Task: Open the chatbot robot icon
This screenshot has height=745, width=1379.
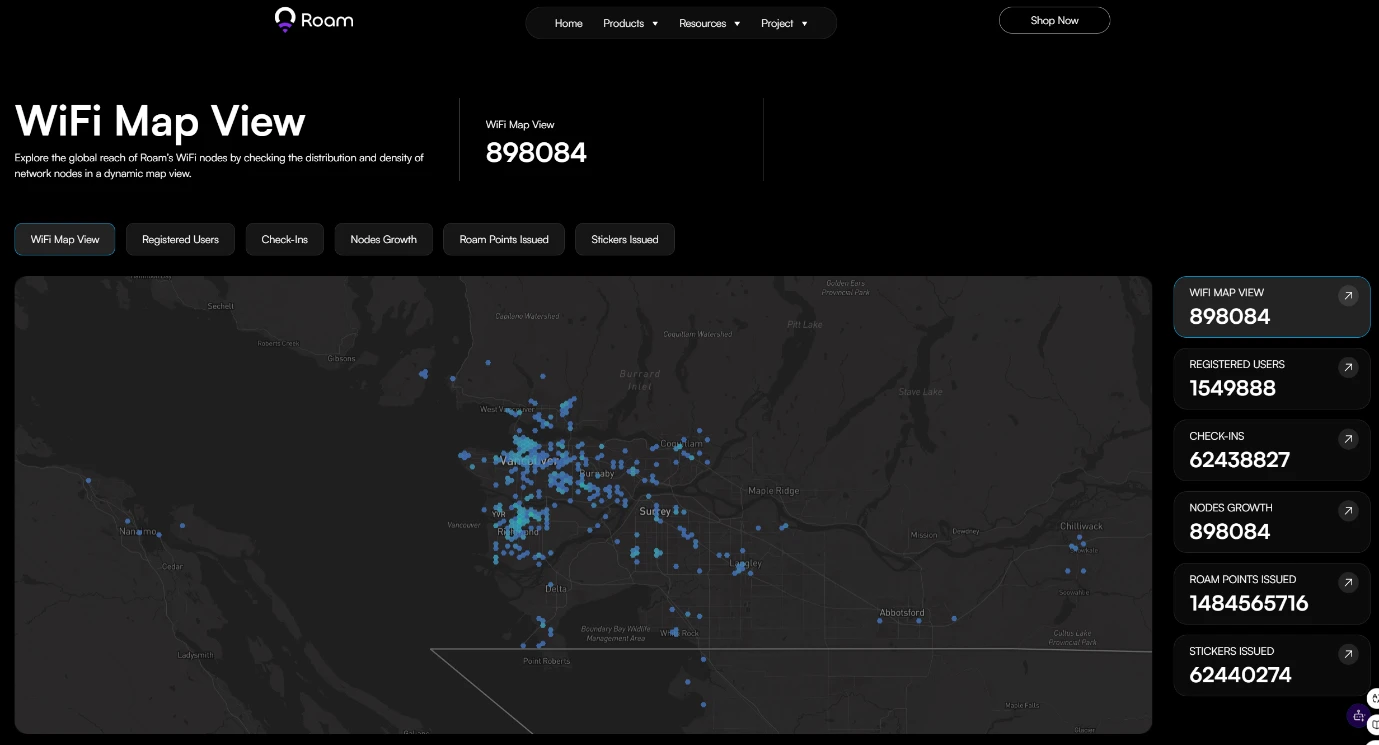Action: click(1358, 715)
